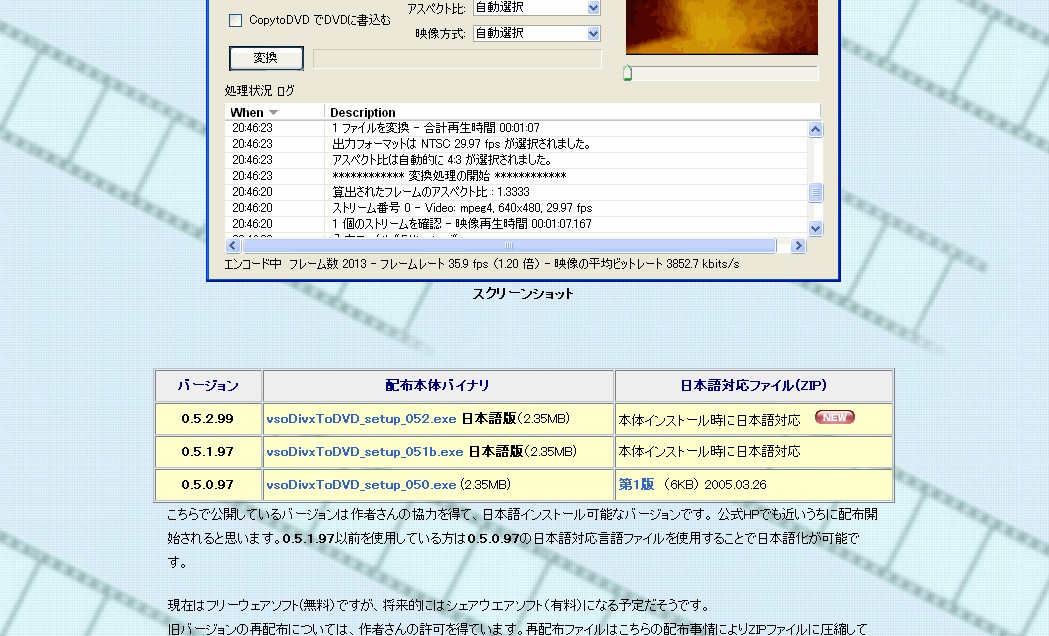Click the スクリーンショット caption

(523, 294)
